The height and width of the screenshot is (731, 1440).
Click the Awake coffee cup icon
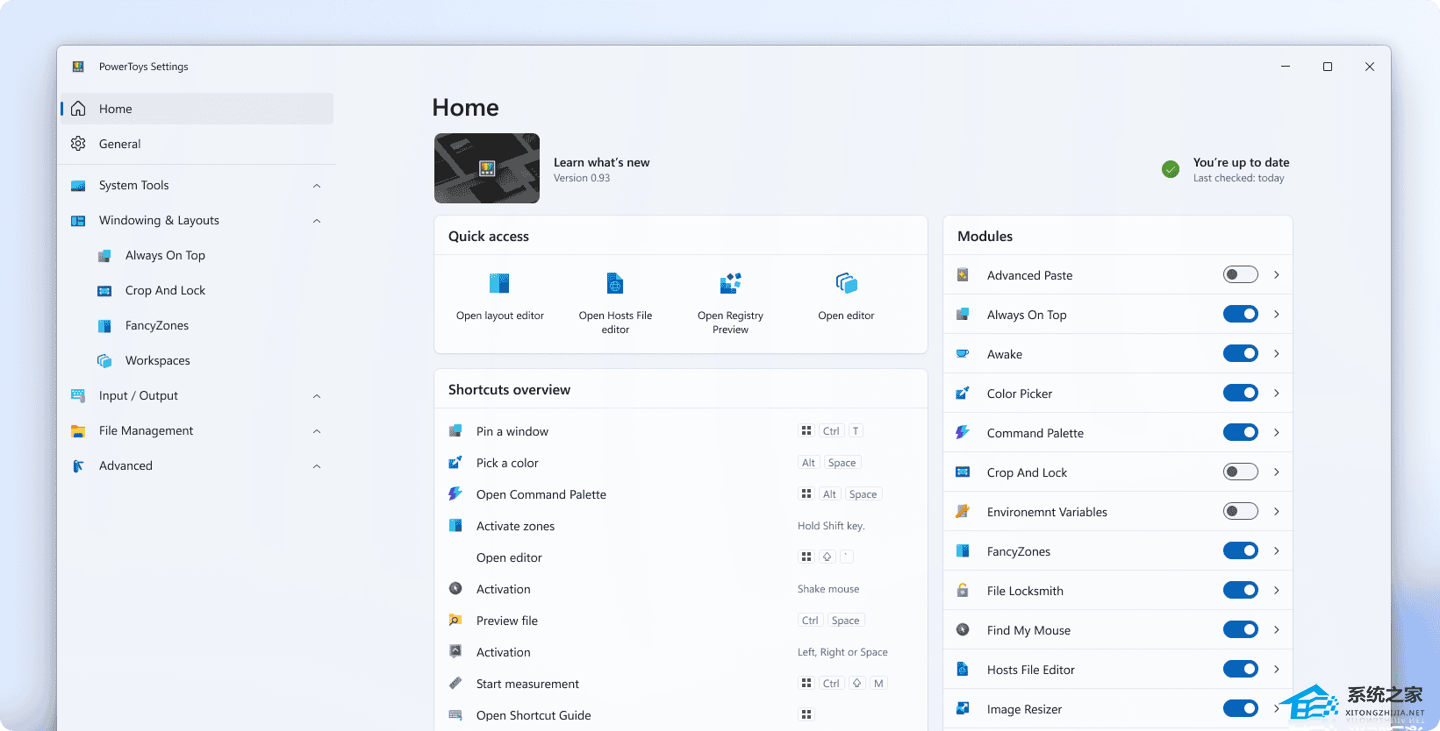(x=963, y=354)
